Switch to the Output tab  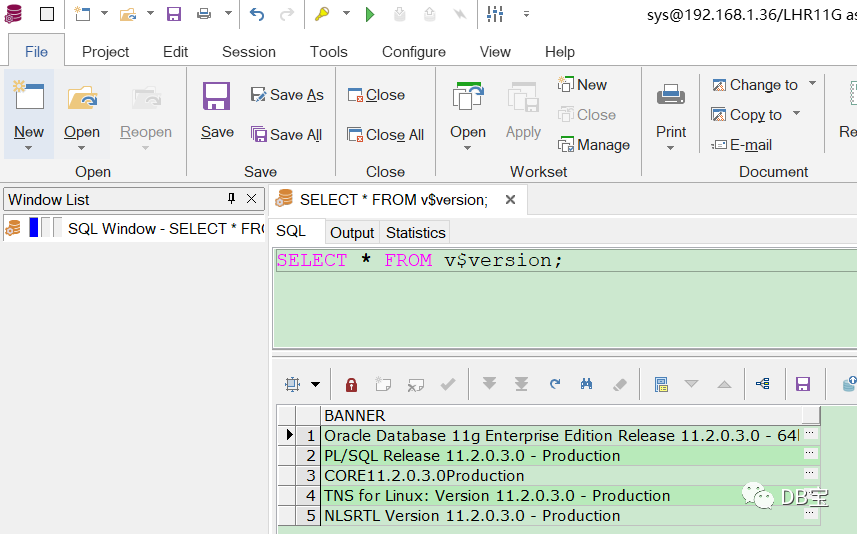coord(352,233)
